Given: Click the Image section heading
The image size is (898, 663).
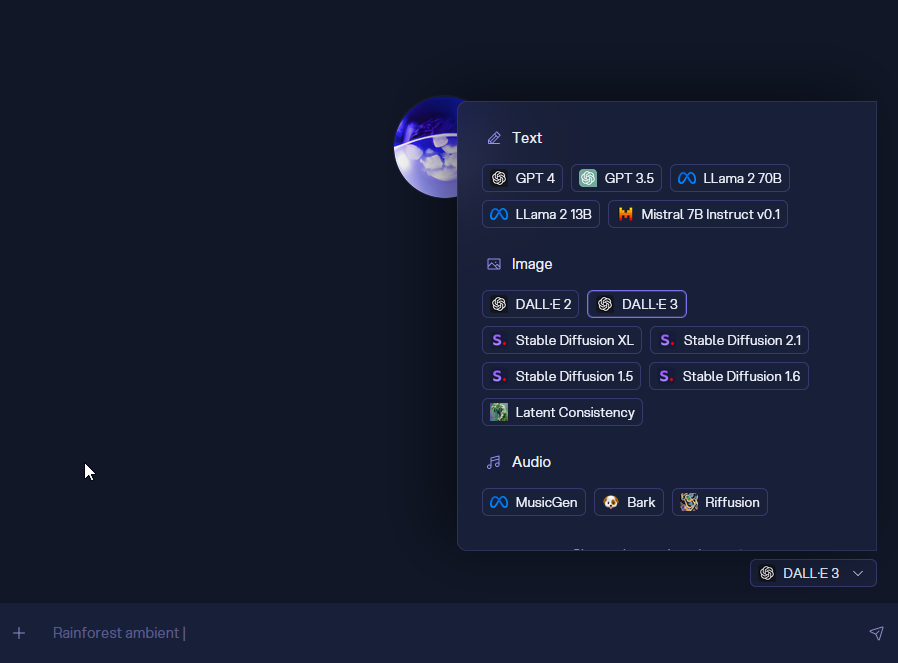Looking at the screenshot, I should coord(532,264).
